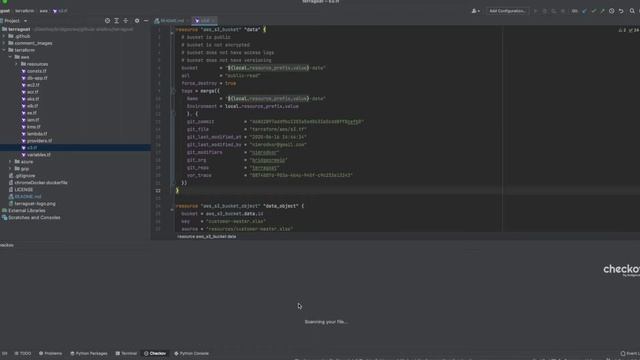Screen dimensions: 640x360
Task: Open the Python Console tool window tab
Action: click(192, 353)
